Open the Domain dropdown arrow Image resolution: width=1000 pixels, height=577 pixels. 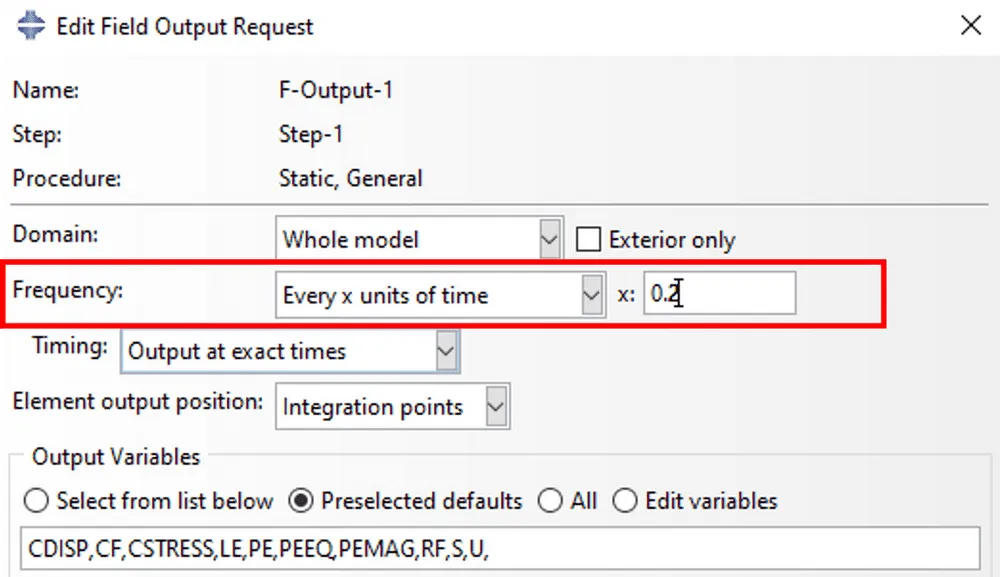tap(549, 240)
